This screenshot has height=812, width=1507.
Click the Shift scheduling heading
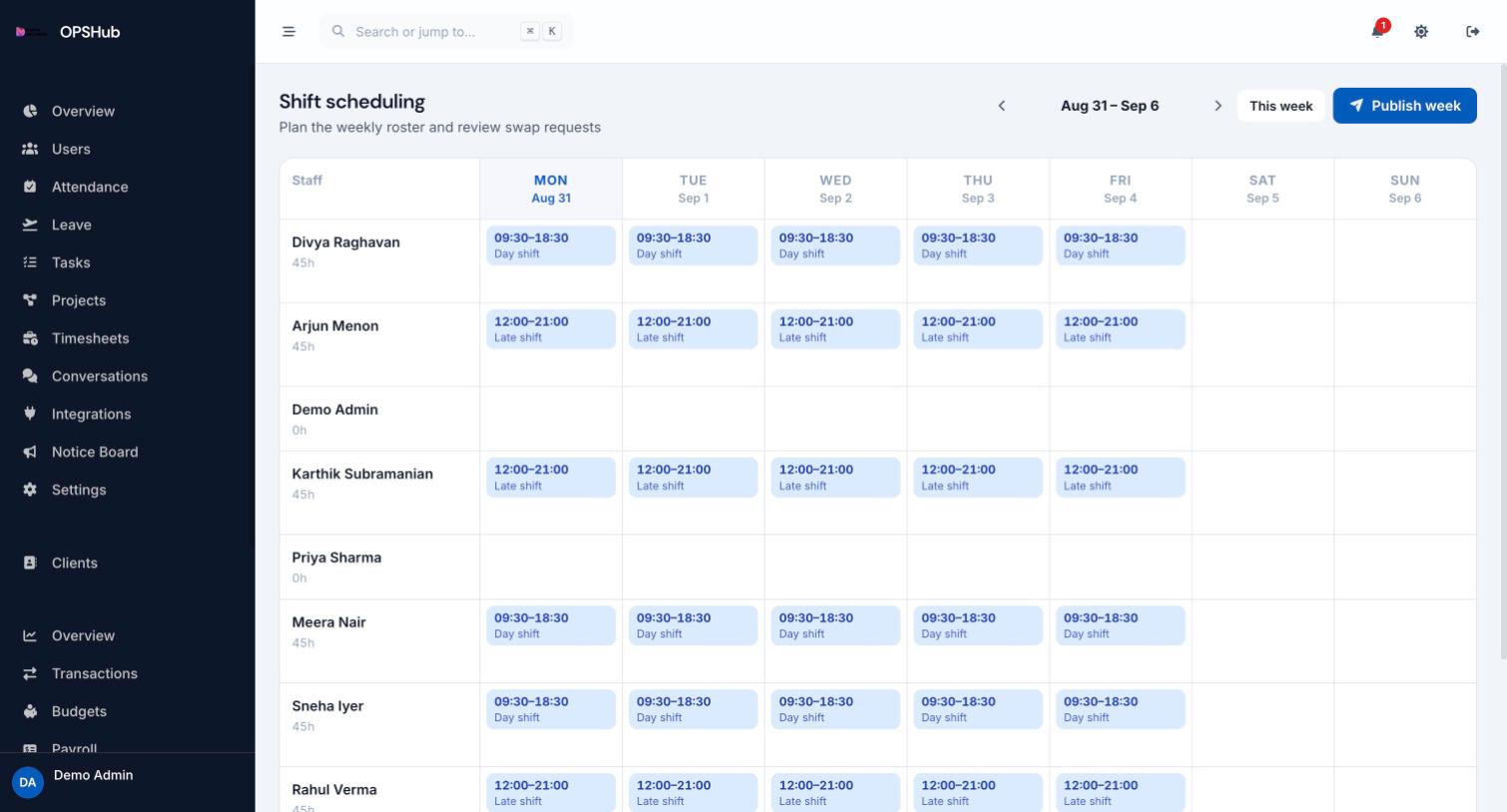click(x=352, y=102)
